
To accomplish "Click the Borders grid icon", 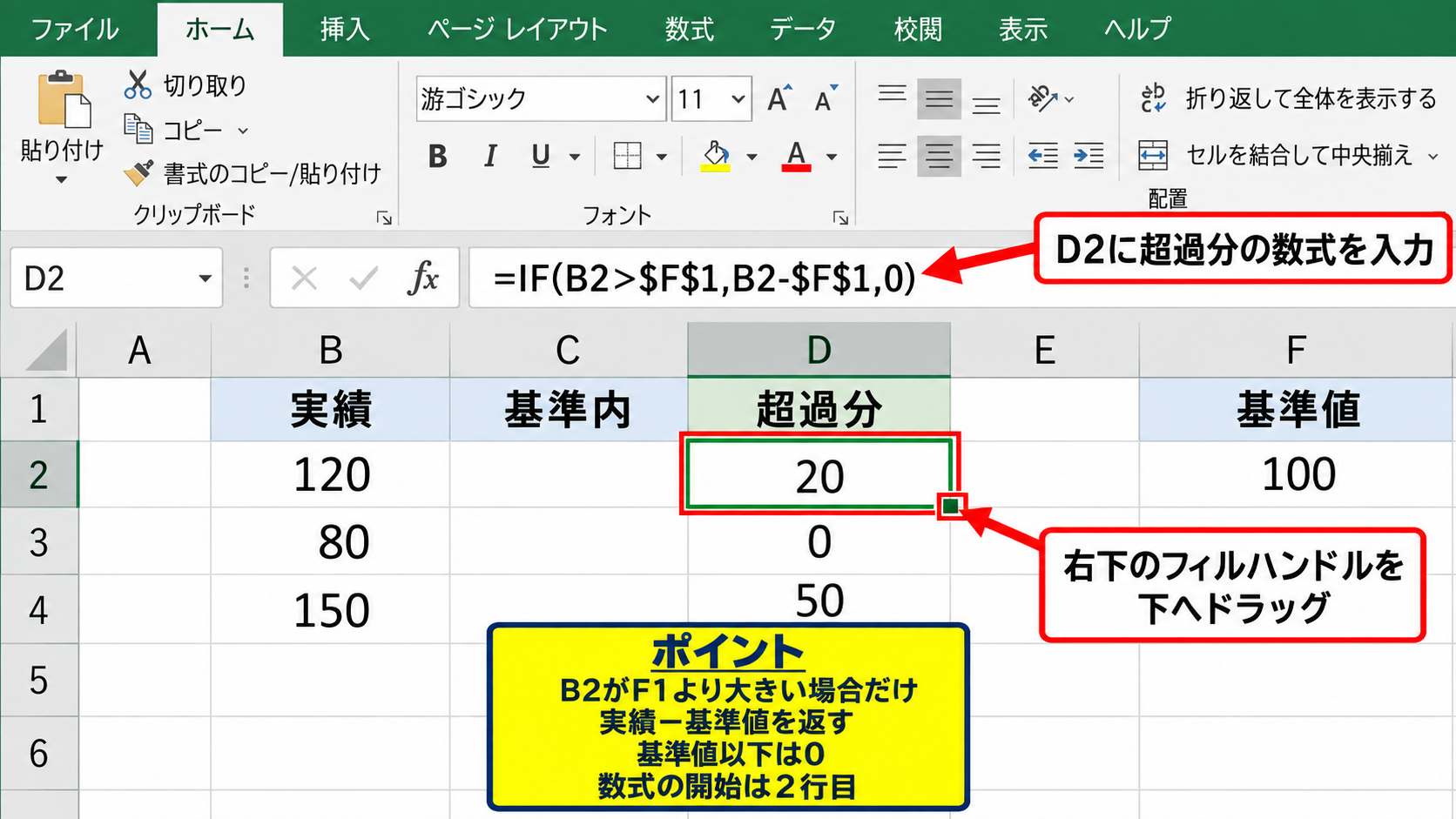I will point(627,157).
